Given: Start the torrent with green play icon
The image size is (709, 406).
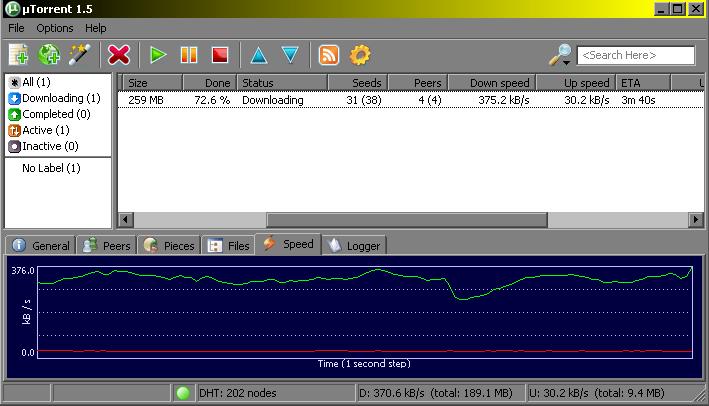Looking at the screenshot, I should click(x=158, y=55).
